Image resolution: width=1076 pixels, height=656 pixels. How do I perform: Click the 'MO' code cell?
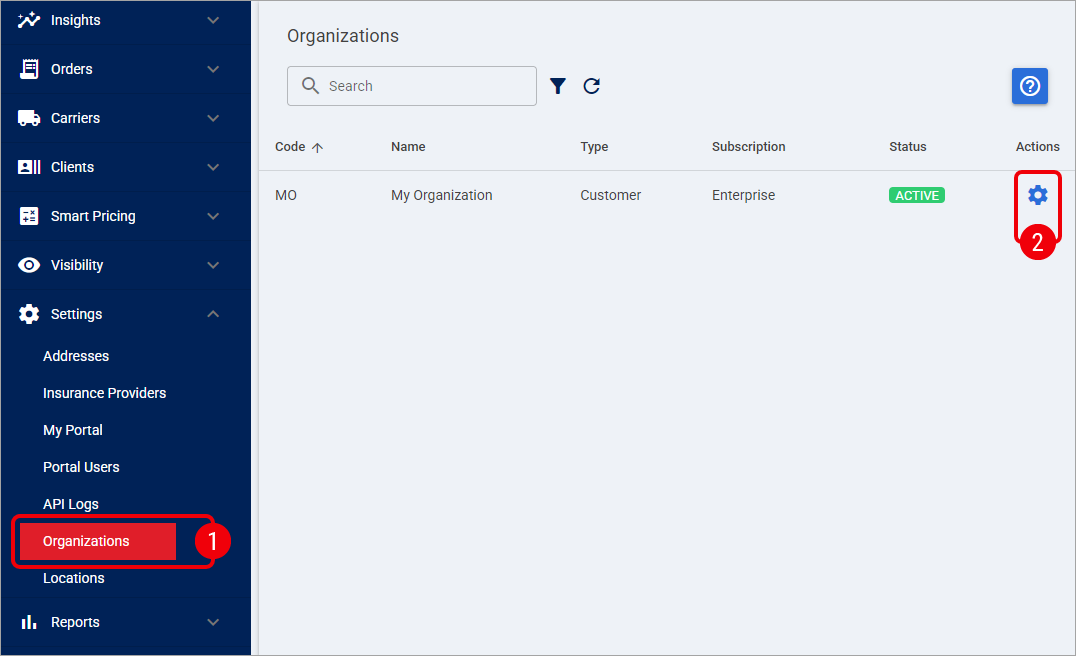click(x=286, y=196)
